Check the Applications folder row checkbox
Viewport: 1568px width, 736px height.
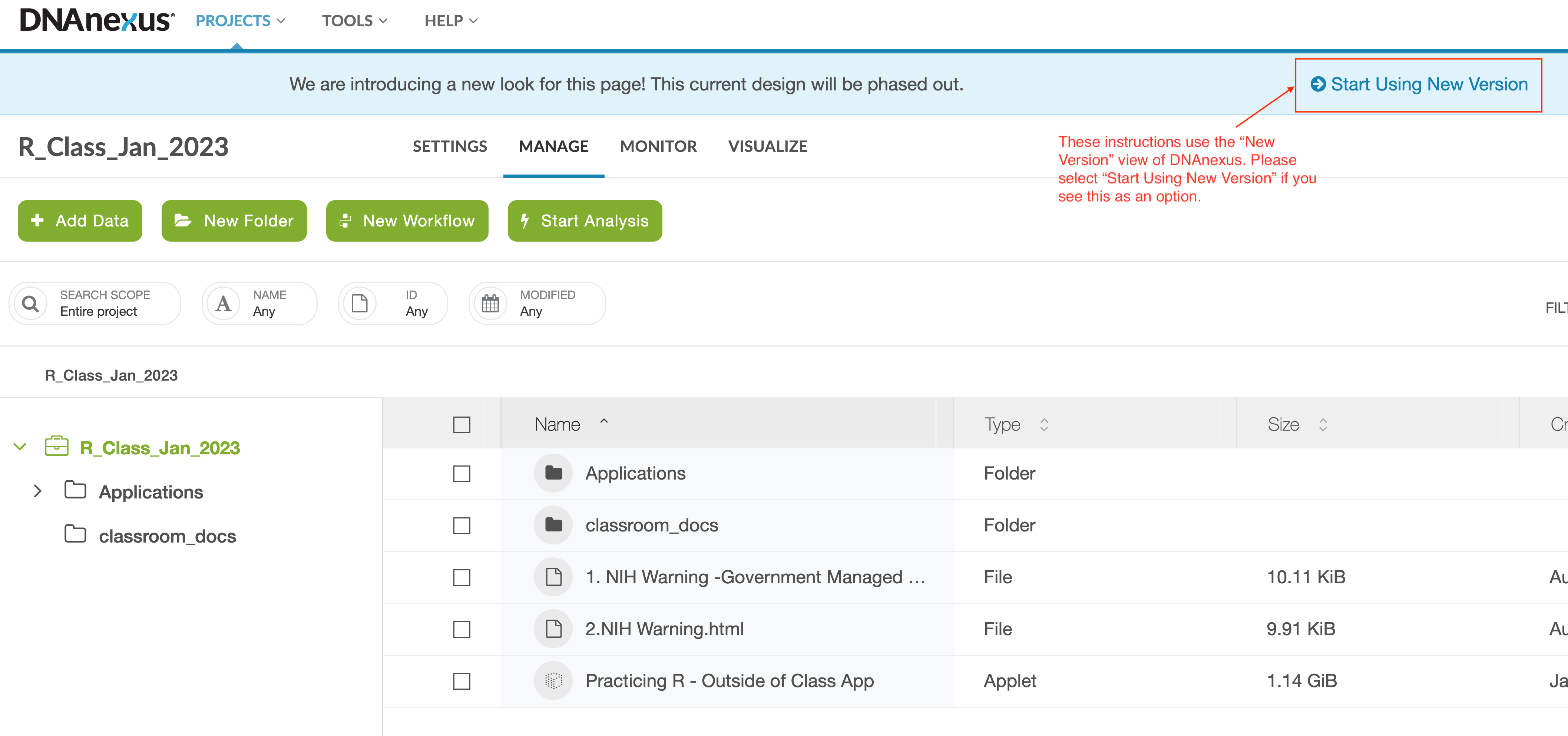pos(462,474)
